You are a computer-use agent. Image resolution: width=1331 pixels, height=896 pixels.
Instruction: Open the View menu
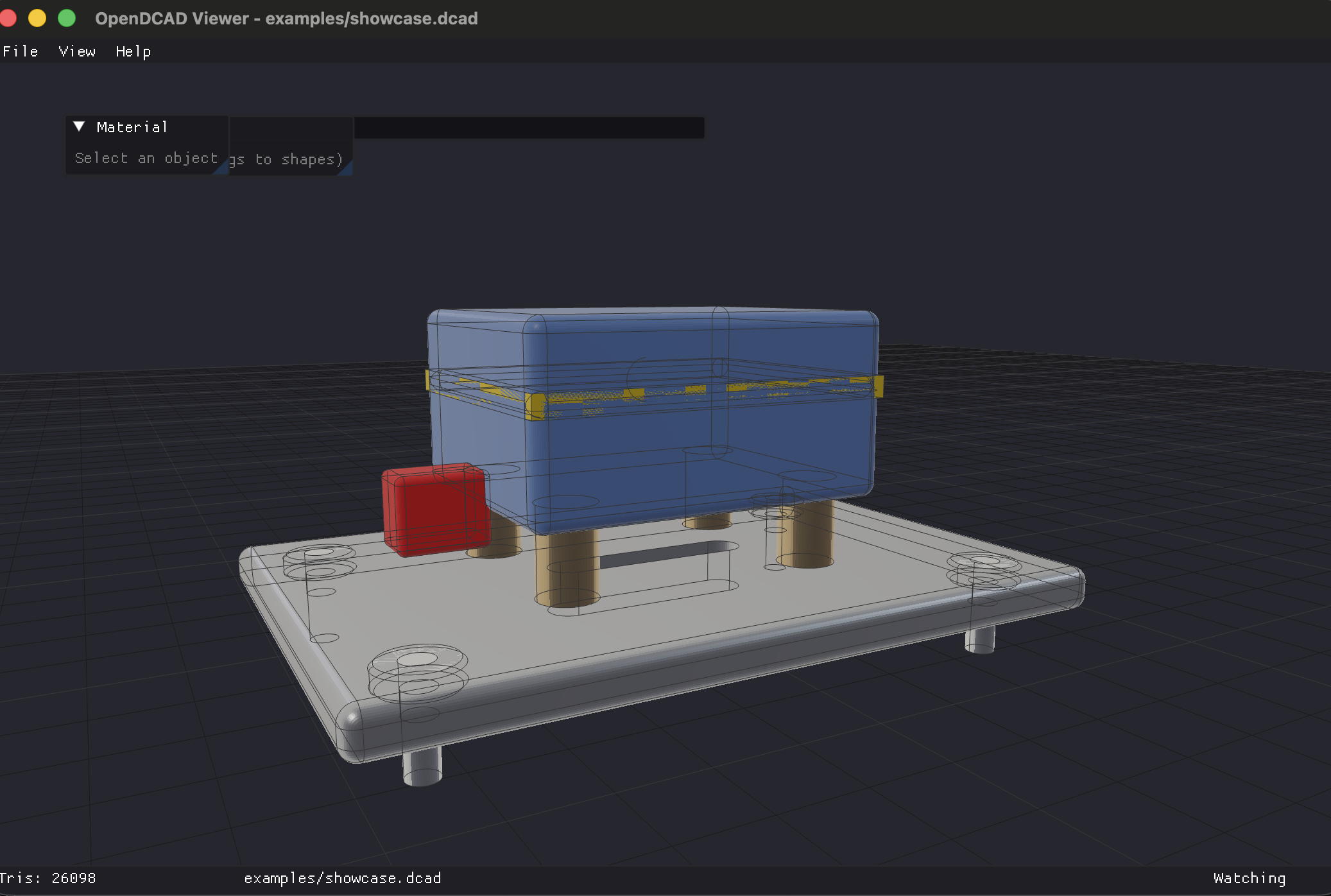tap(76, 51)
